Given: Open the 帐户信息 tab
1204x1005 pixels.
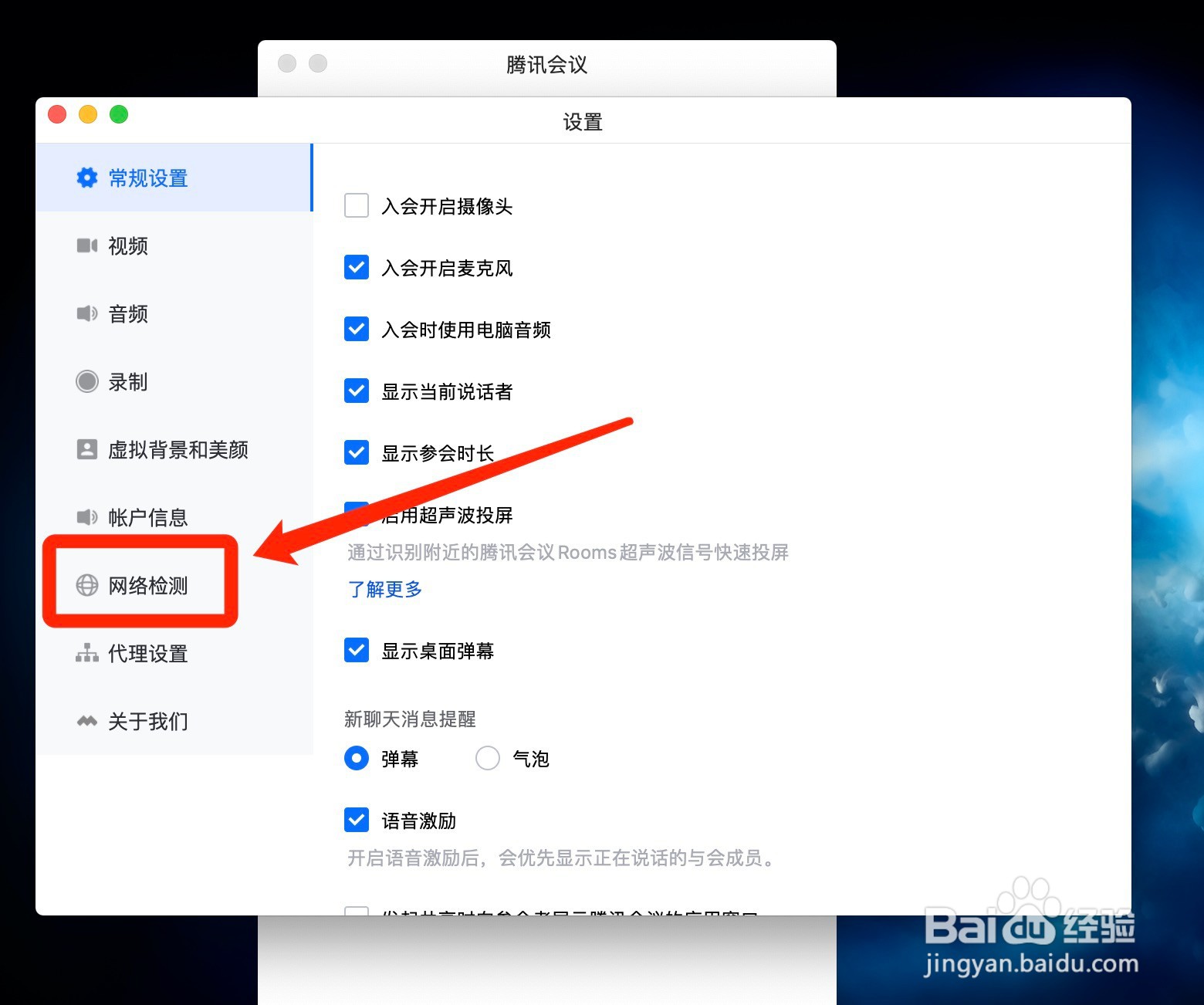Looking at the screenshot, I should [x=174, y=517].
